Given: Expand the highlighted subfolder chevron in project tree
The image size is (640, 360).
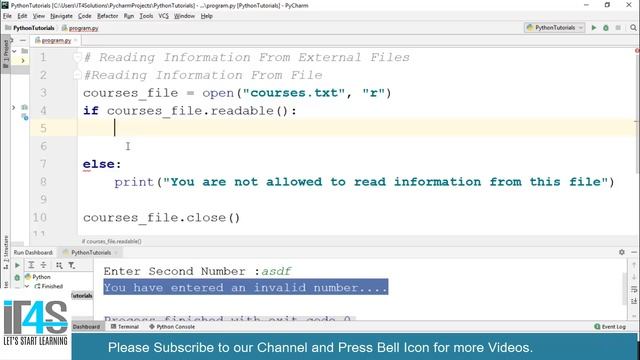Looking at the screenshot, I should [23, 60].
